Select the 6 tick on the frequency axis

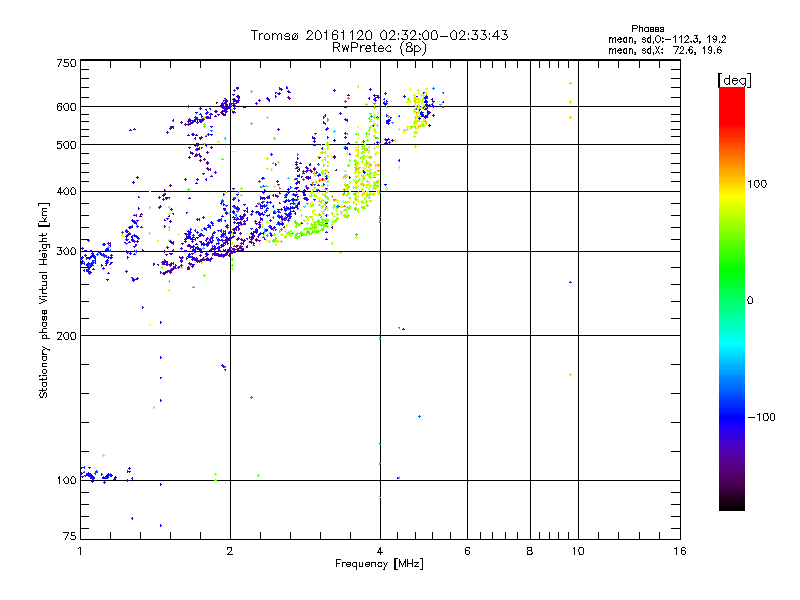pos(467,551)
